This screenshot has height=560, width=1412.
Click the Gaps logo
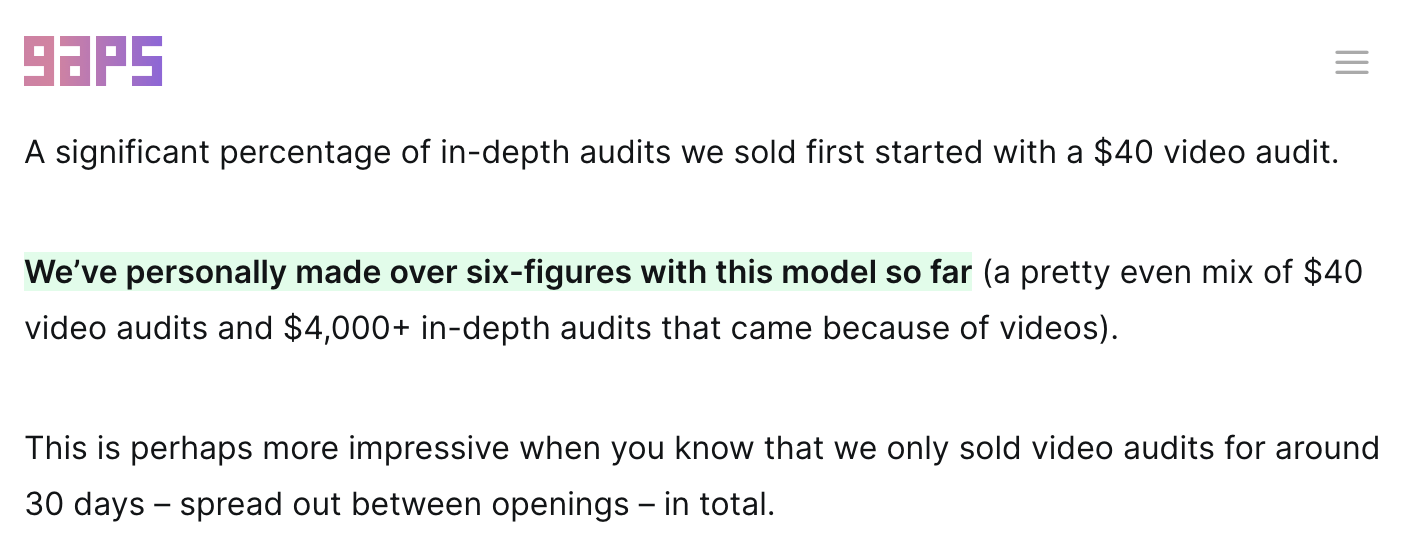[x=93, y=61]
